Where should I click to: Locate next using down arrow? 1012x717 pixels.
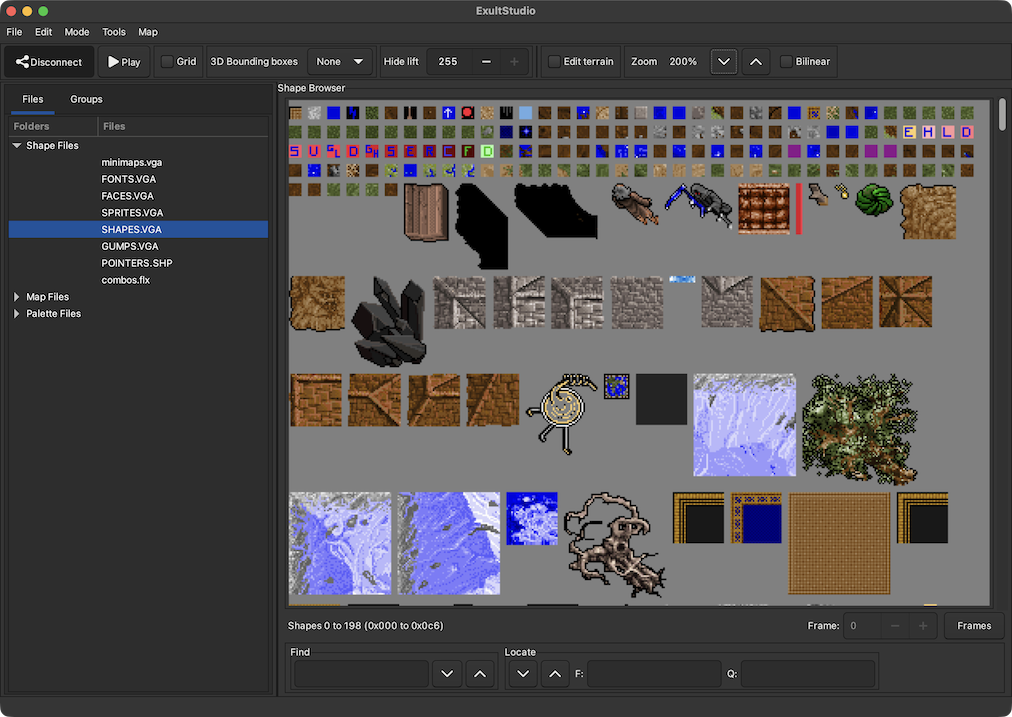523,674
